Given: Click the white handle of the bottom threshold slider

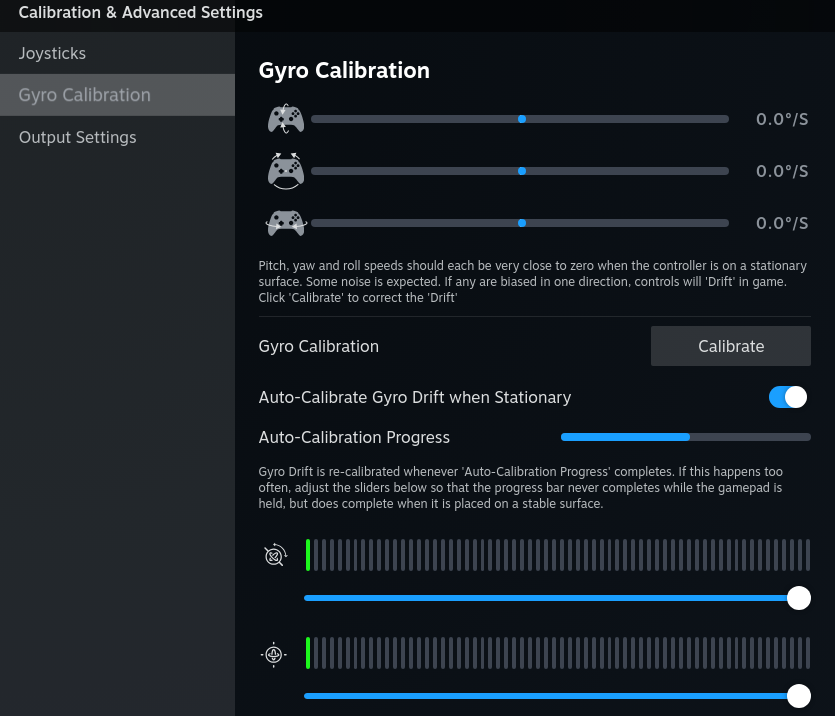Looking at the screenshot, I should (798, 696).
